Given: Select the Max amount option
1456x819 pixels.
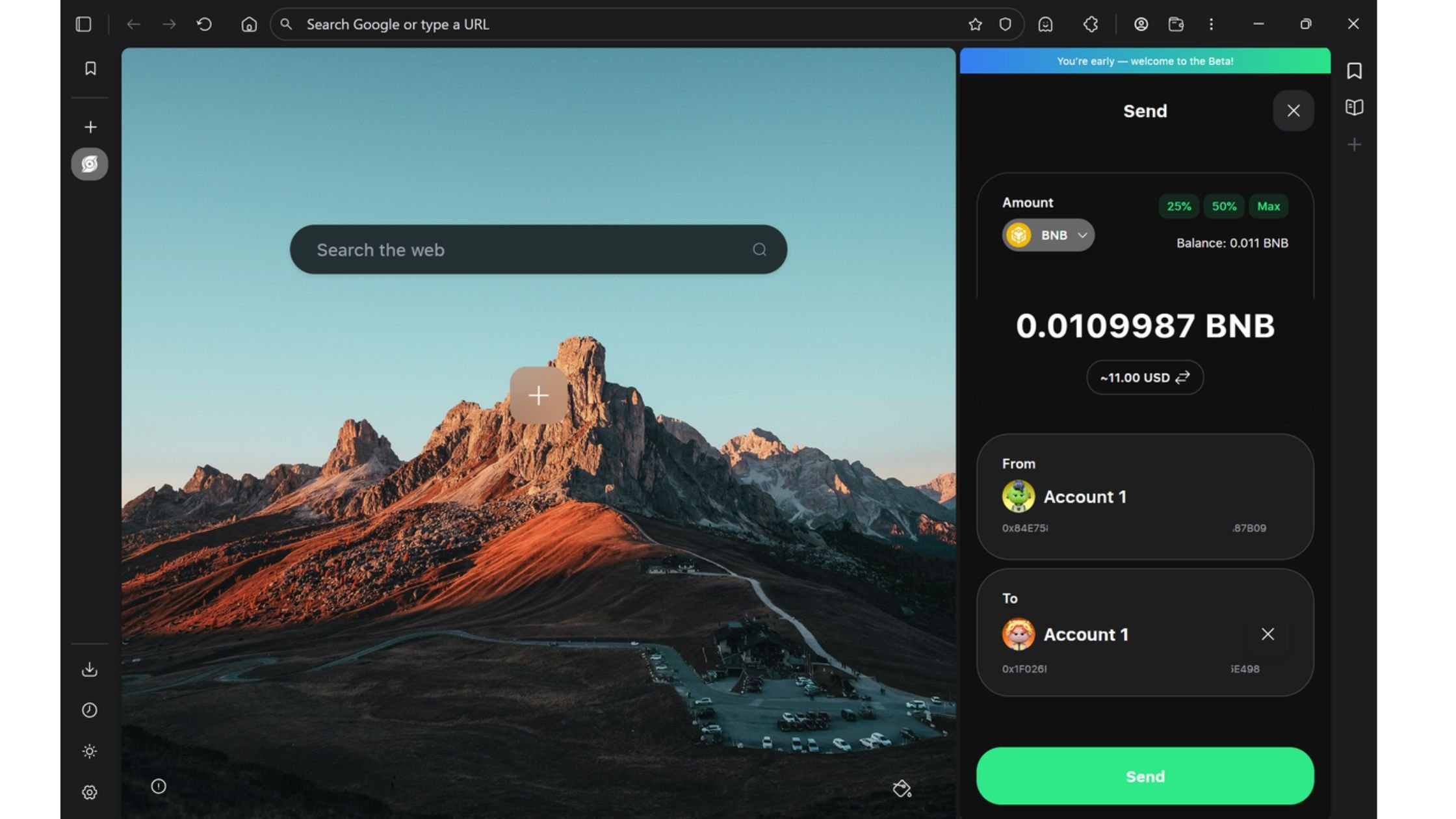Looking at the screenshot, I should coord(1268,206).
